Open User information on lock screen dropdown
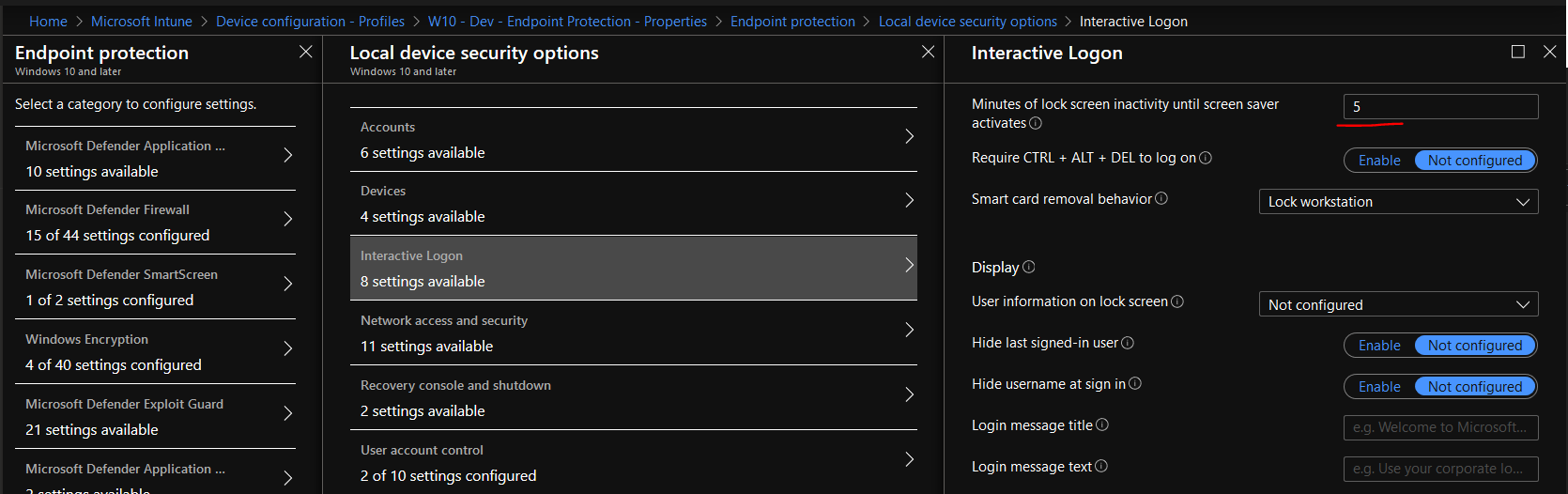This screenshot has width=1568, height=494. click(1398, 305)
